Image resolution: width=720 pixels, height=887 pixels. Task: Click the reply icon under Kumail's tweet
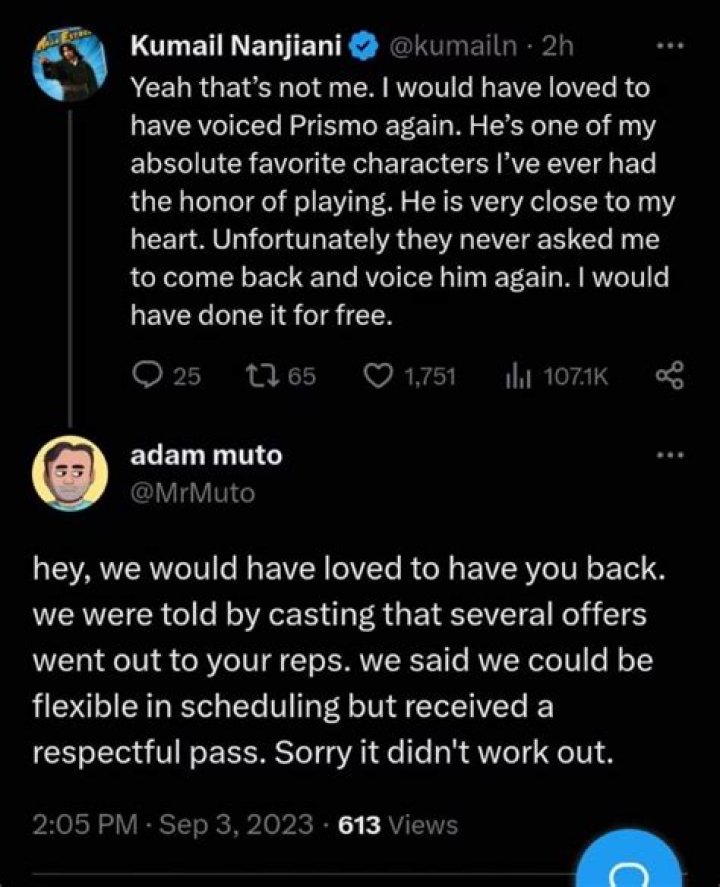click(x=147, y=375)
